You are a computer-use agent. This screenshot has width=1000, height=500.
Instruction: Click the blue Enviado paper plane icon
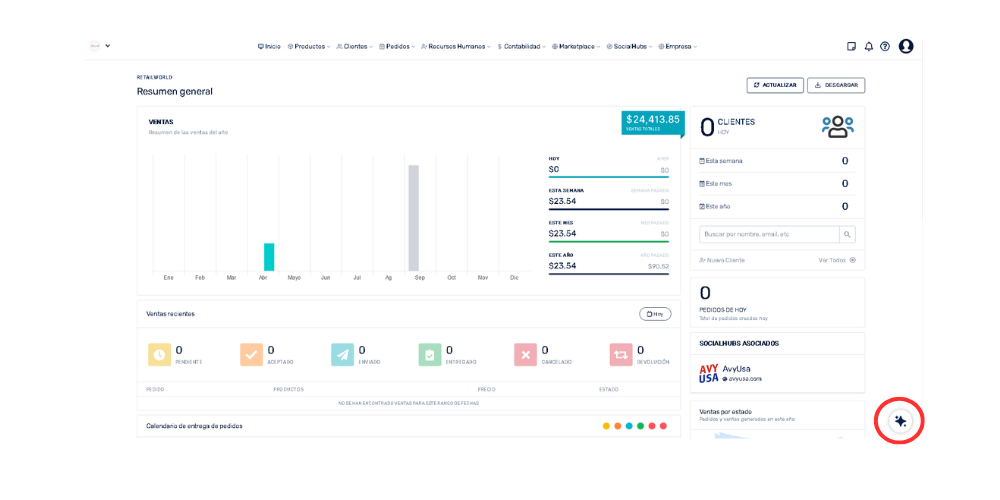click(x=343, y=354)
